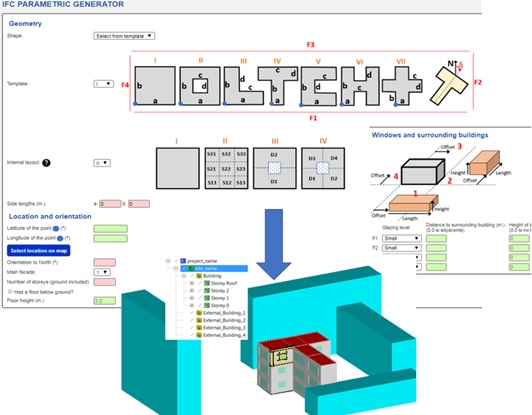Toggle 'Has a floor below ground?' checkbox
This screenshot has height=415, width=532.
[10, 291]
